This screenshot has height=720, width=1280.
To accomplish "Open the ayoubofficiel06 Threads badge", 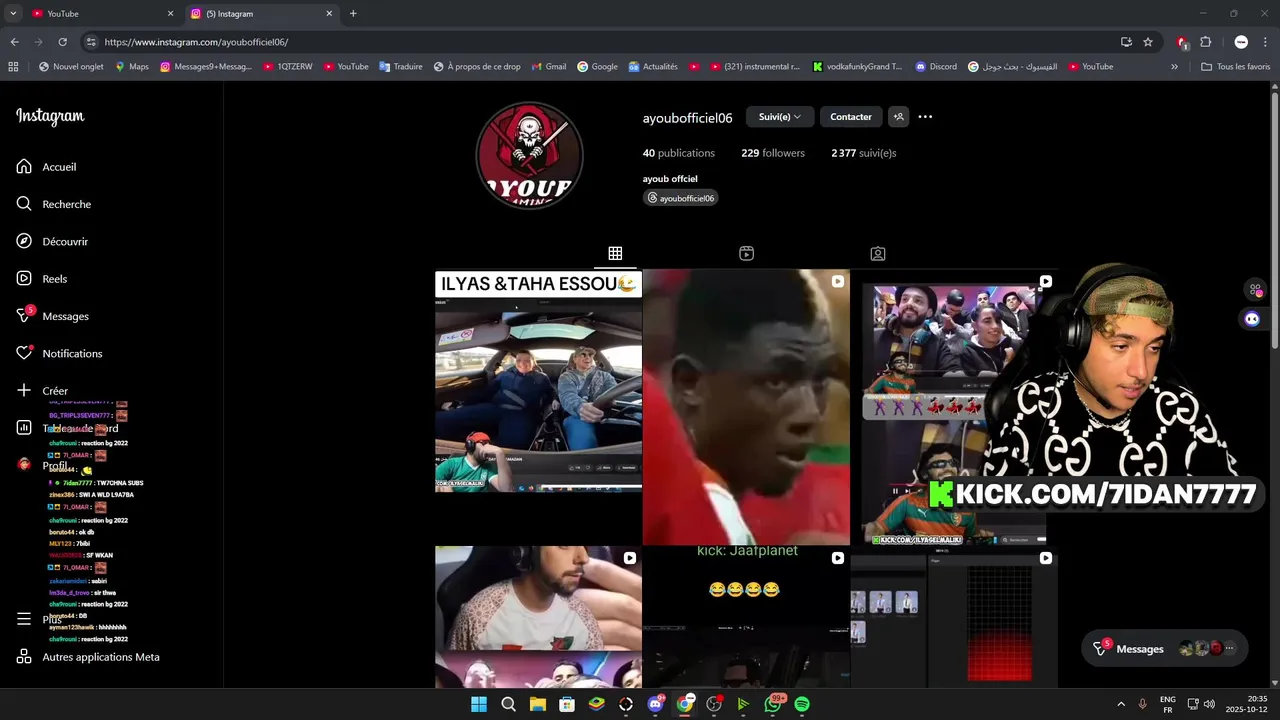I will 681,198.
